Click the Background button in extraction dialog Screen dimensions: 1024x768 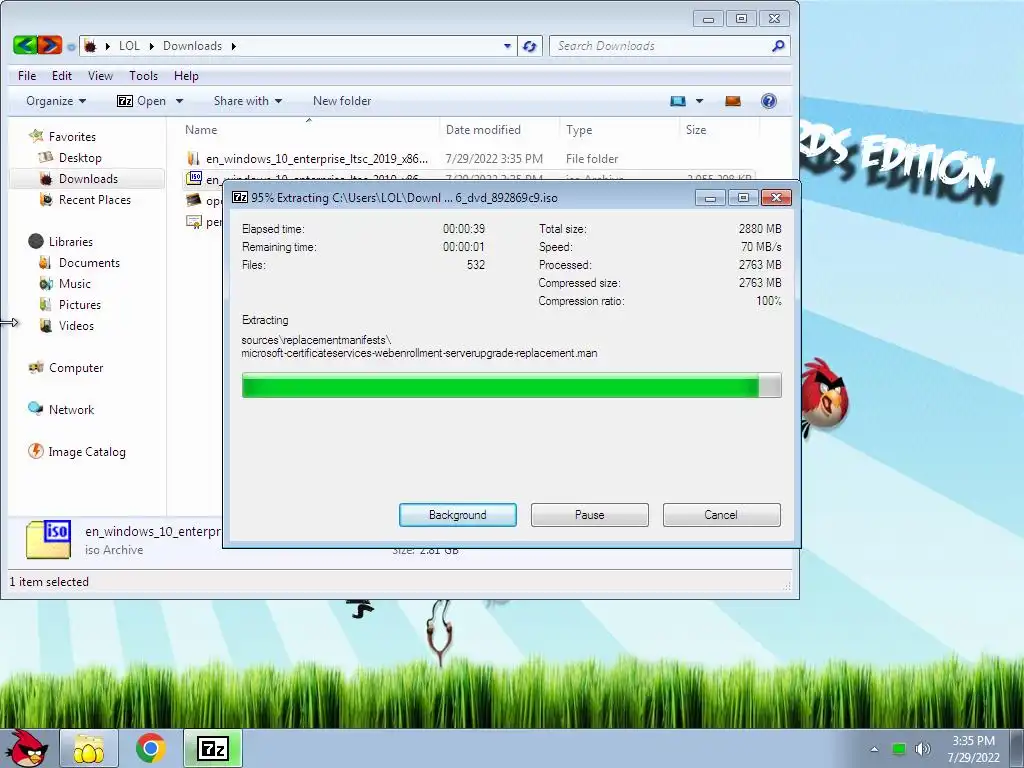[x=458, y=515]
